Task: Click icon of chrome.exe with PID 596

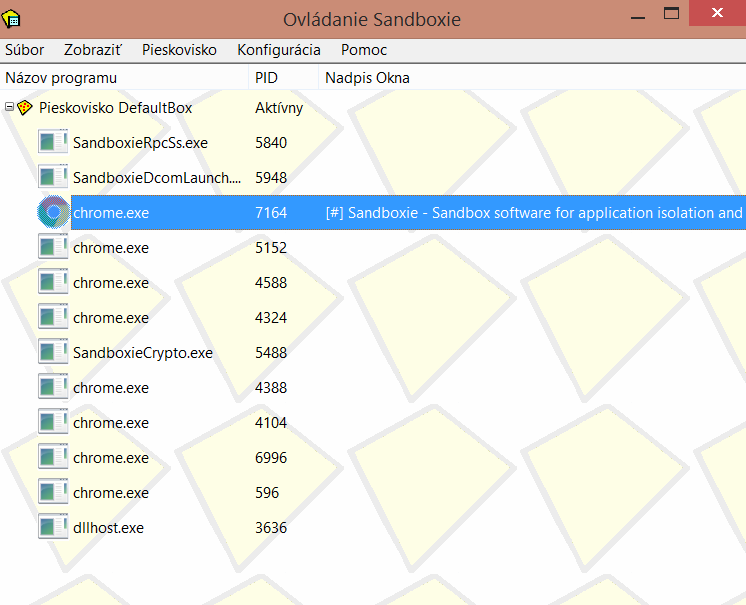Action: pos(53,492)
